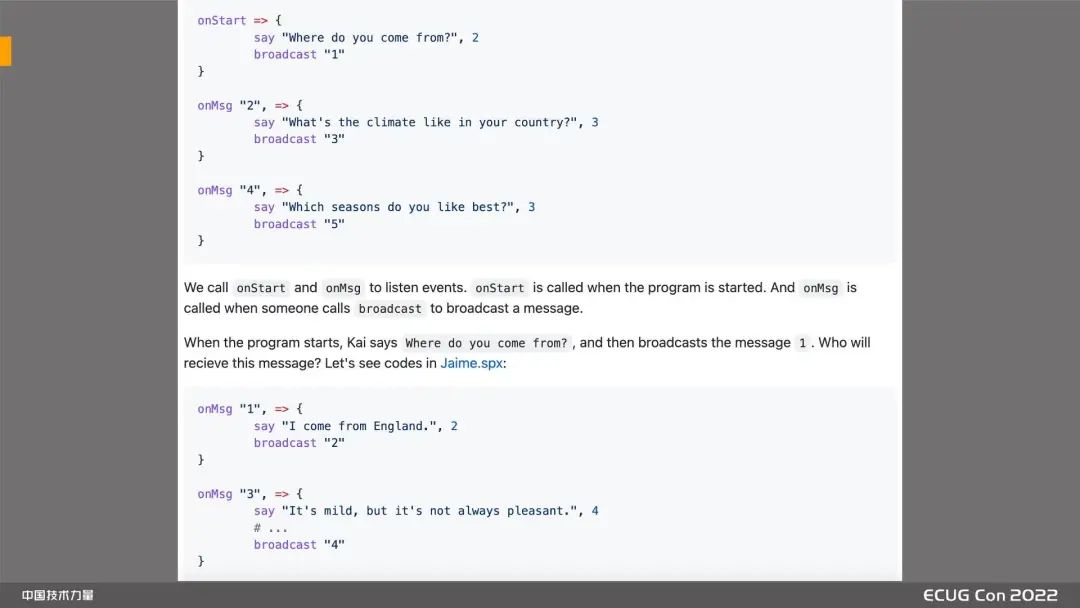Screen dimensions: 1080x608
Task: Select the broadcast "4" code line
Action: (299, 545)
